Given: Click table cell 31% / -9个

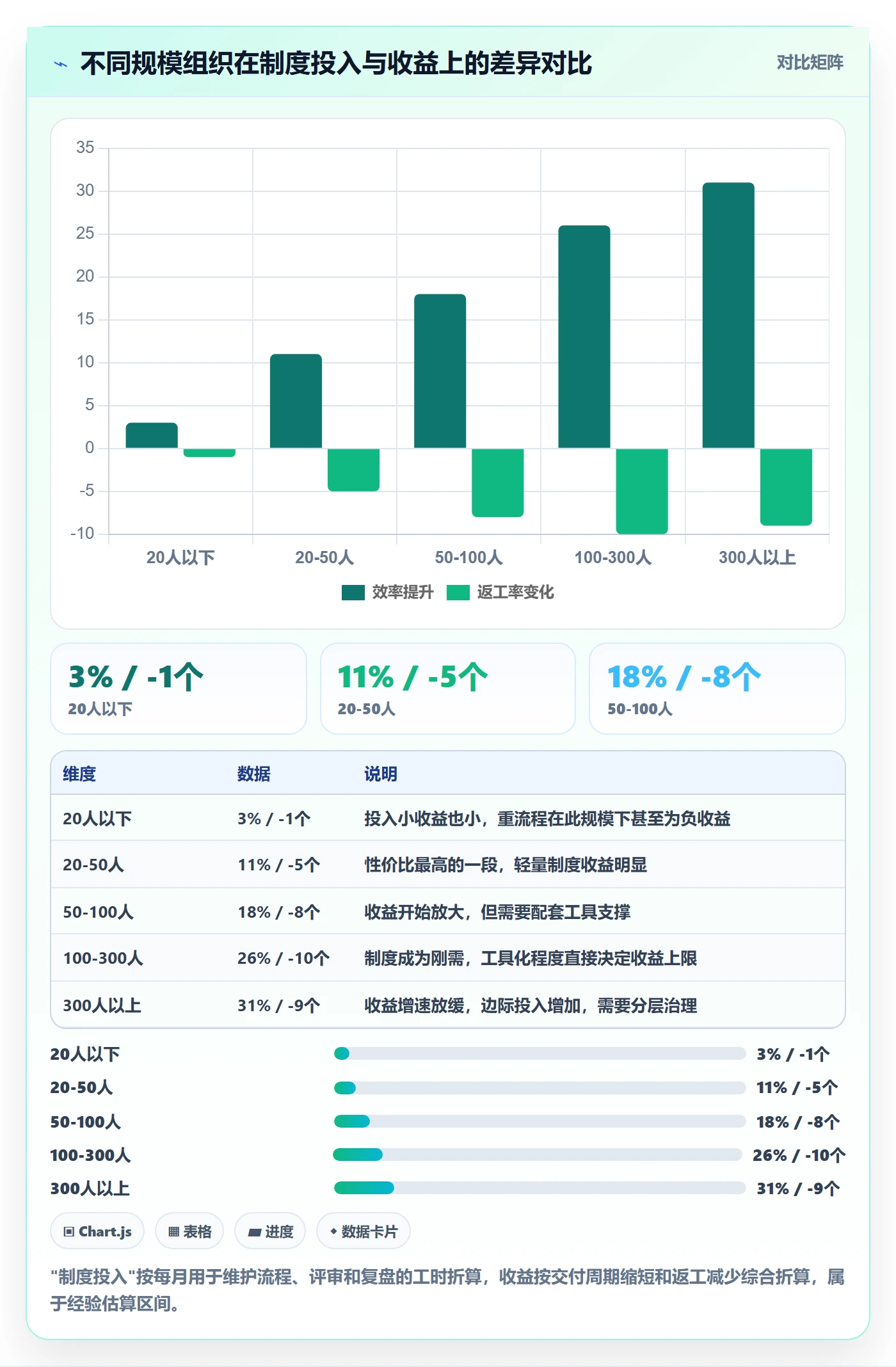Looking at the screenshot, I should (x=279, y=1005).
